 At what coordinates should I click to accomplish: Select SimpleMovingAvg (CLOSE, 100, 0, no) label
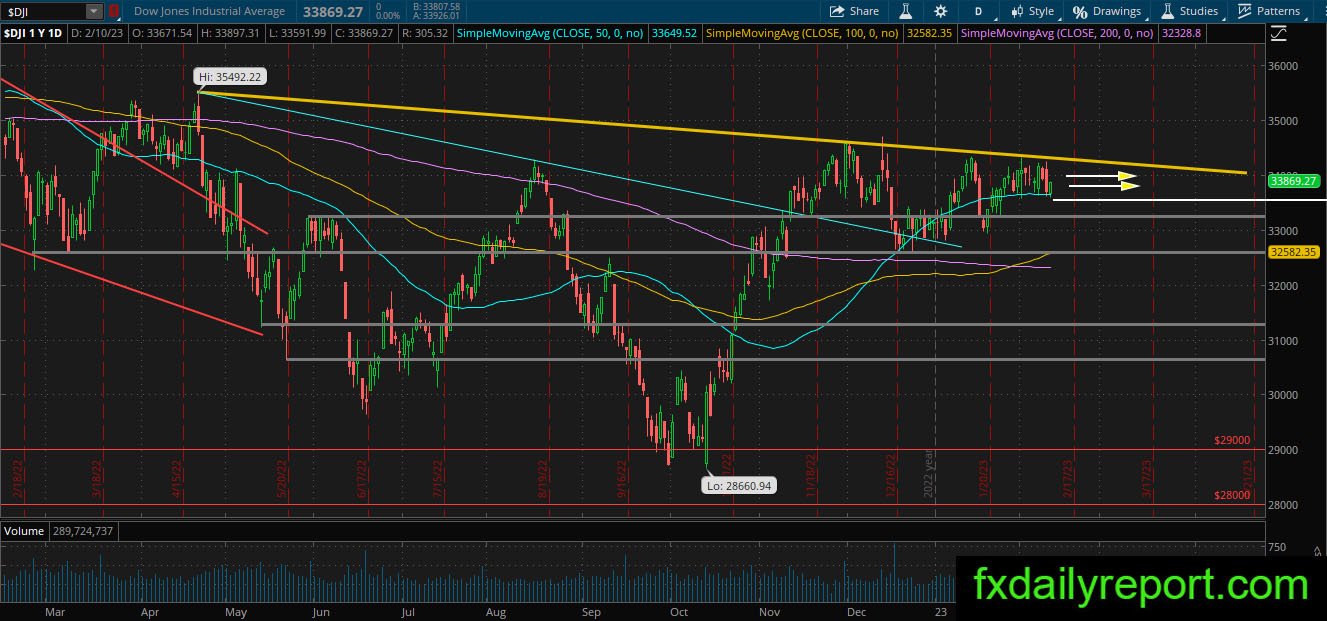[x=802, y=33]
